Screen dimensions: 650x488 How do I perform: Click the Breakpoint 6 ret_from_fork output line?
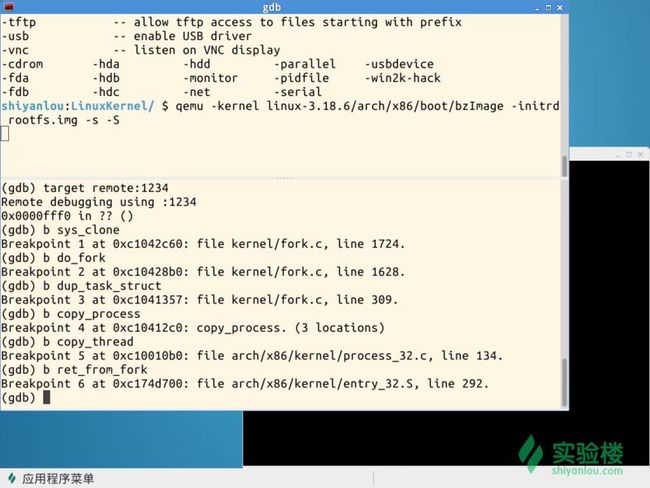[x=245, y=384]
